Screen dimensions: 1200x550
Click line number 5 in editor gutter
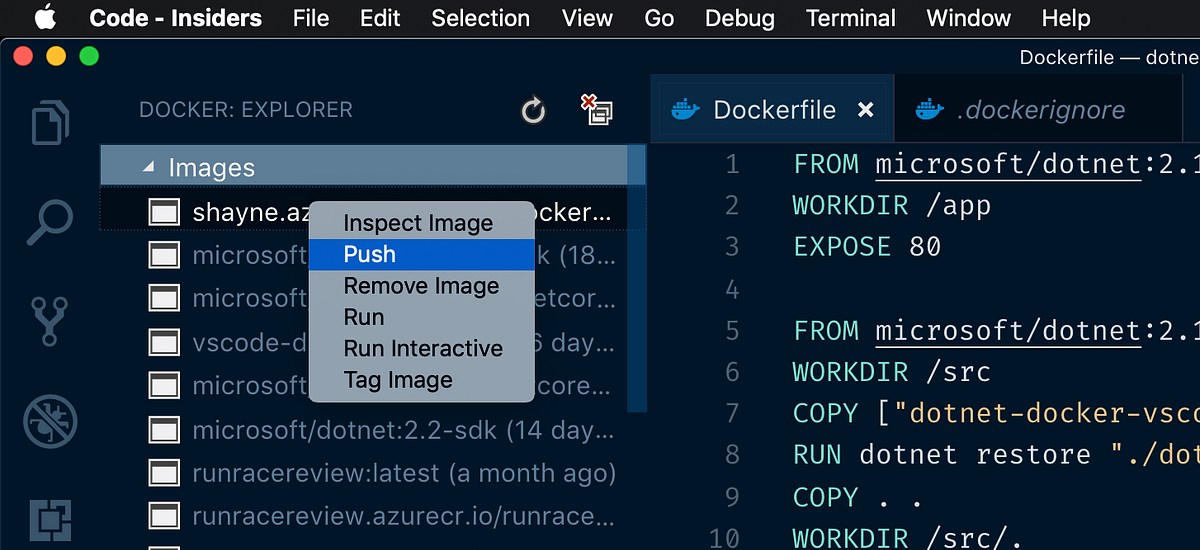point(732,331)
